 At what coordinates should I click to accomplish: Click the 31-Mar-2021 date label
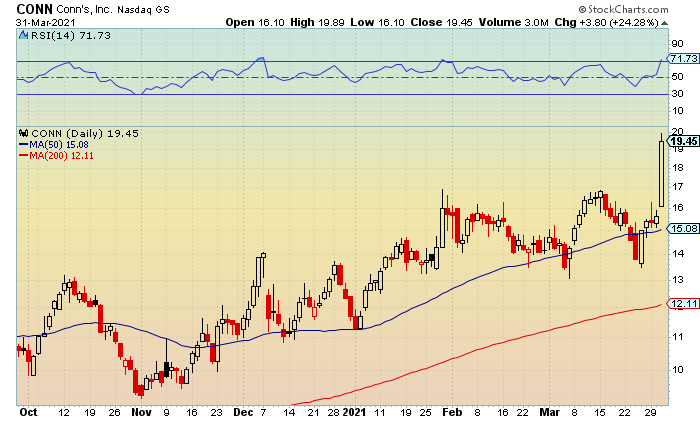click(46, 22)
